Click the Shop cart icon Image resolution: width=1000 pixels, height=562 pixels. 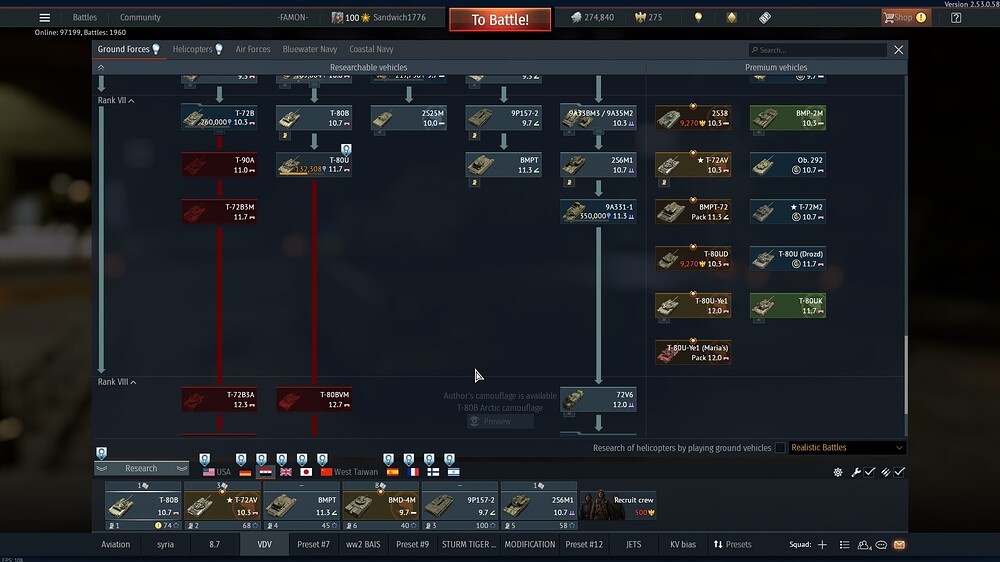[x=889, y=17]
